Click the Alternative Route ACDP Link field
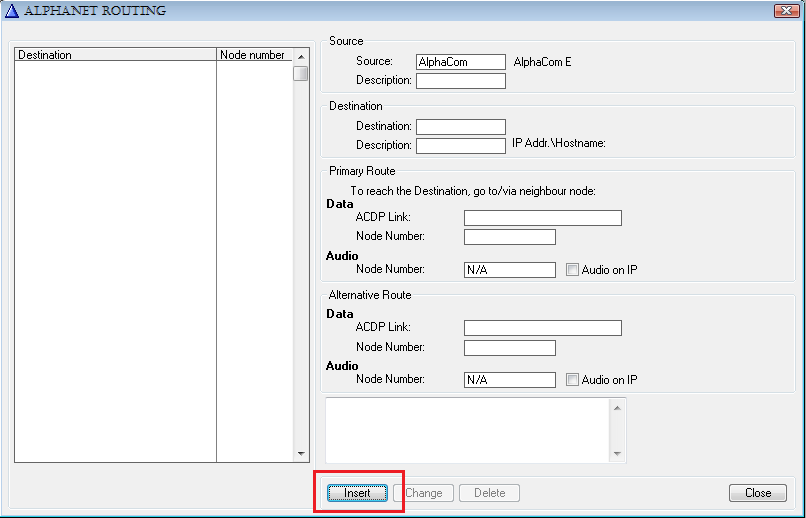806x518 pixels. 543,328
